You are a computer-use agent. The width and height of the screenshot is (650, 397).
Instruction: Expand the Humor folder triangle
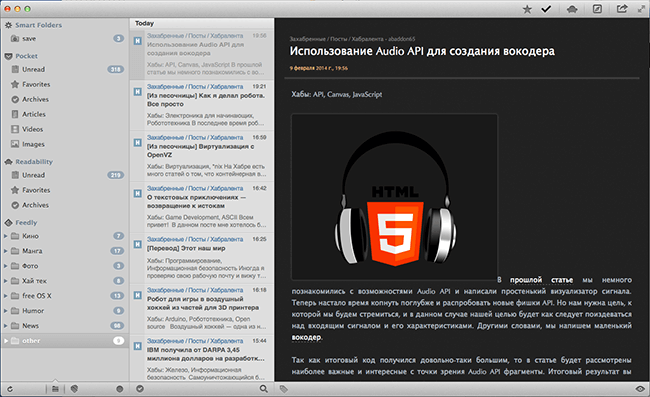[x=5, y=310]
